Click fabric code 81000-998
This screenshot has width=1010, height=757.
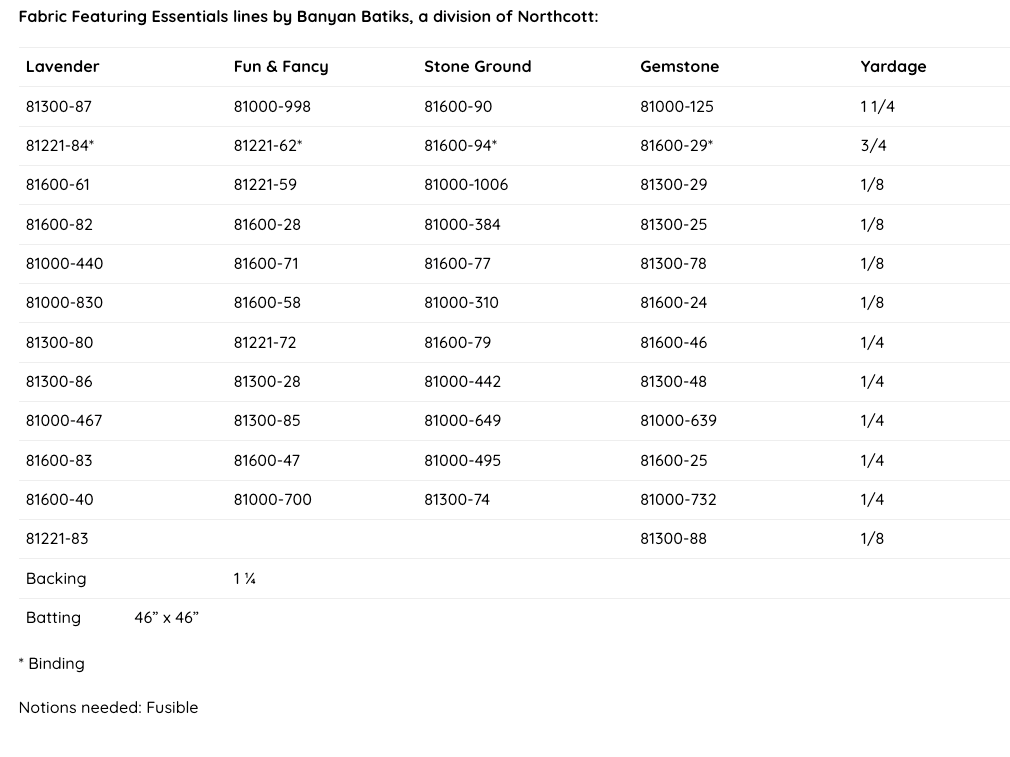pyautogui.click(x=272, y=106)
